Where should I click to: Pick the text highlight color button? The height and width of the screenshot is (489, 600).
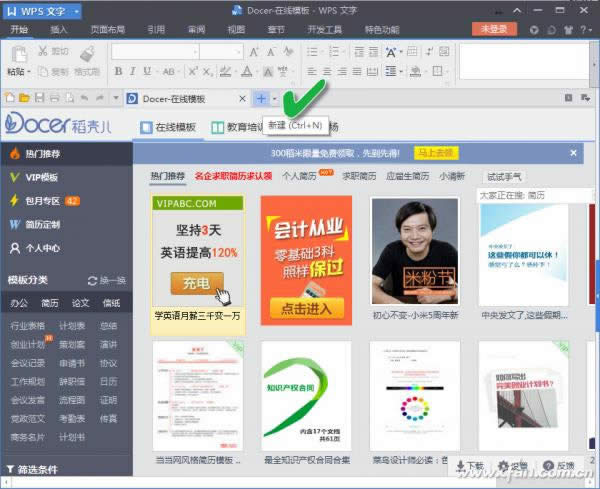pyautogui.click(x=226, y=72)
